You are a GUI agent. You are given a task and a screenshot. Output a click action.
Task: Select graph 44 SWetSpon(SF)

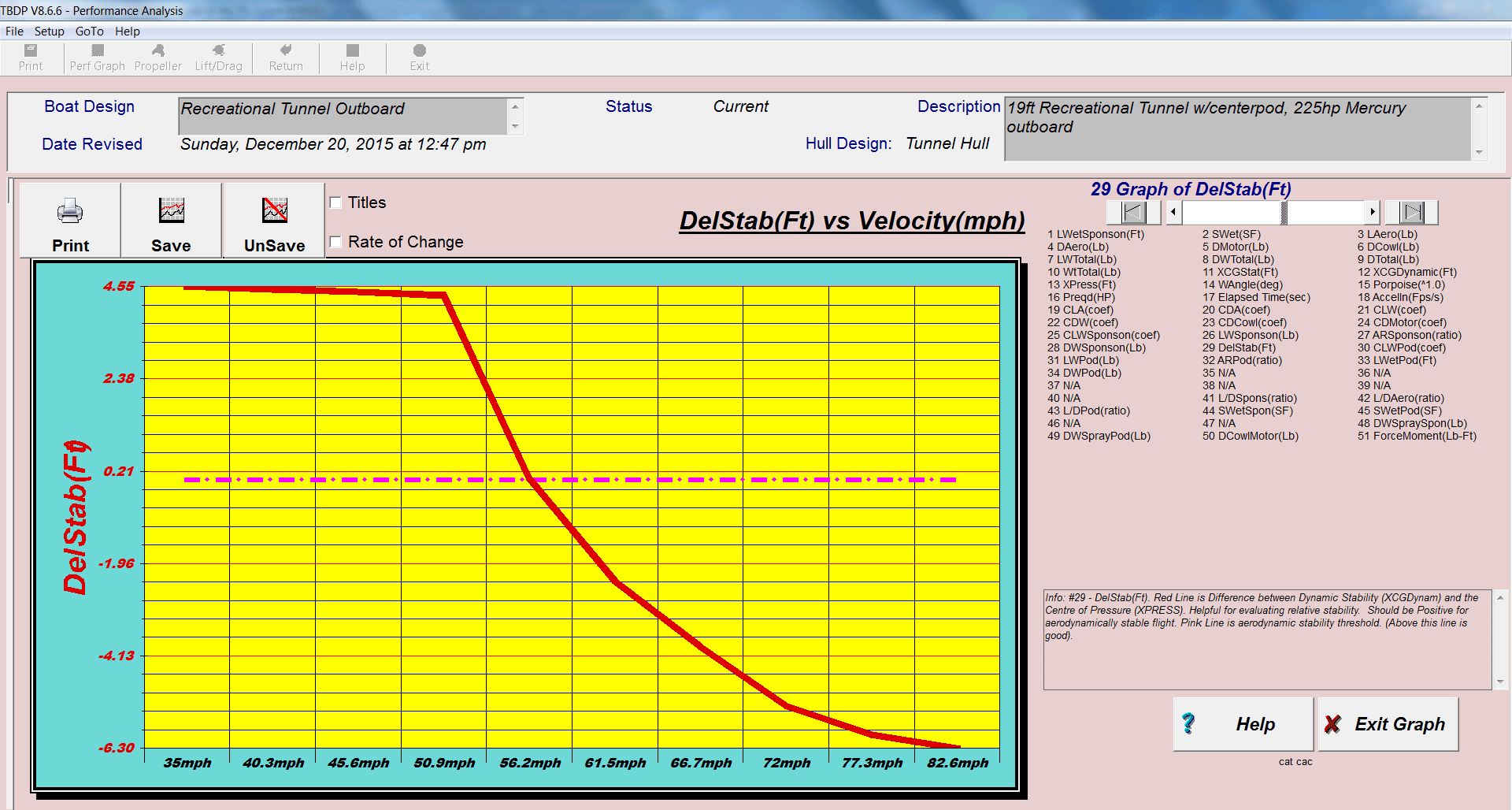[x=1247, y=411]
